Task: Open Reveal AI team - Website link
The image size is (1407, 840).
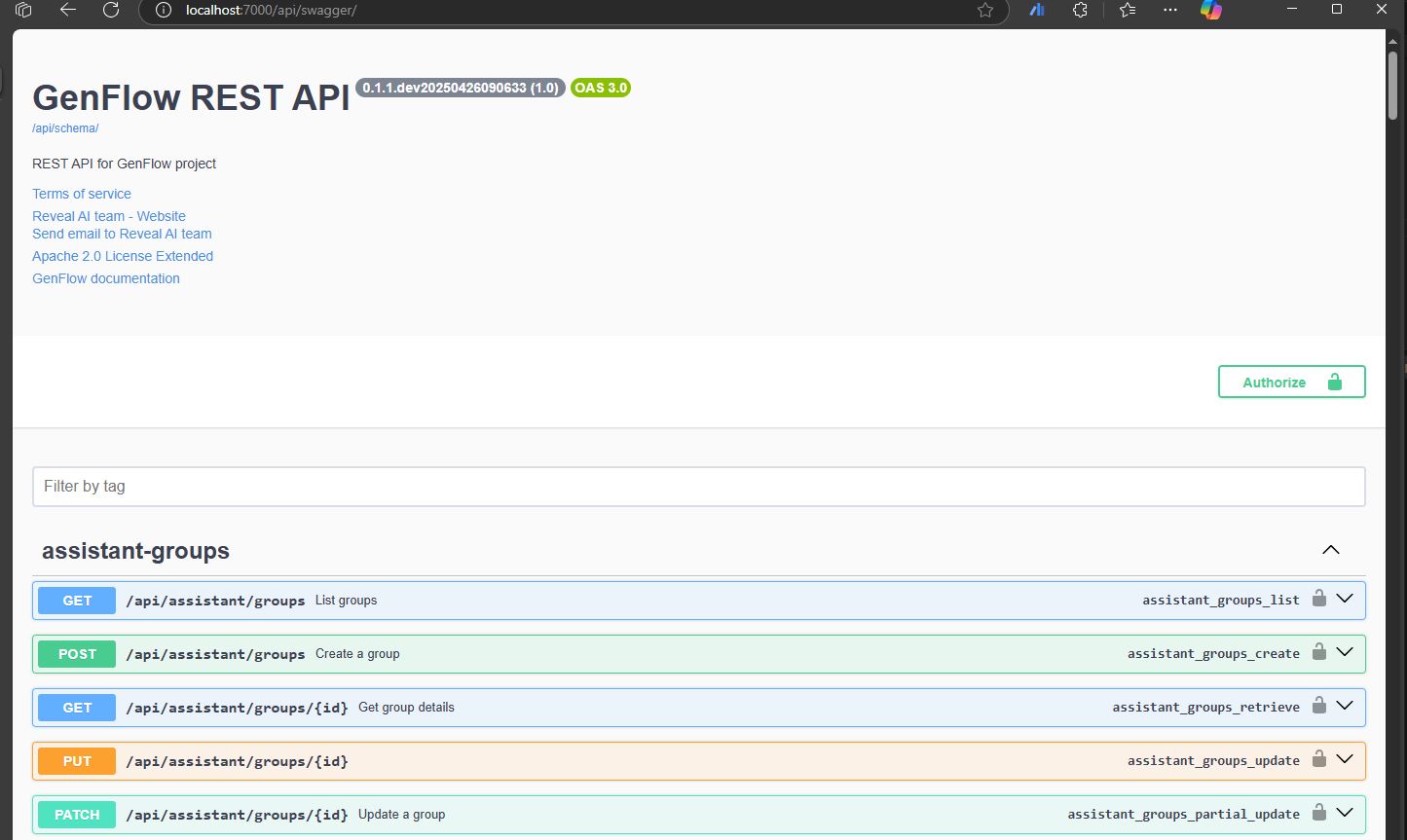Action: (x=109, y=216)
